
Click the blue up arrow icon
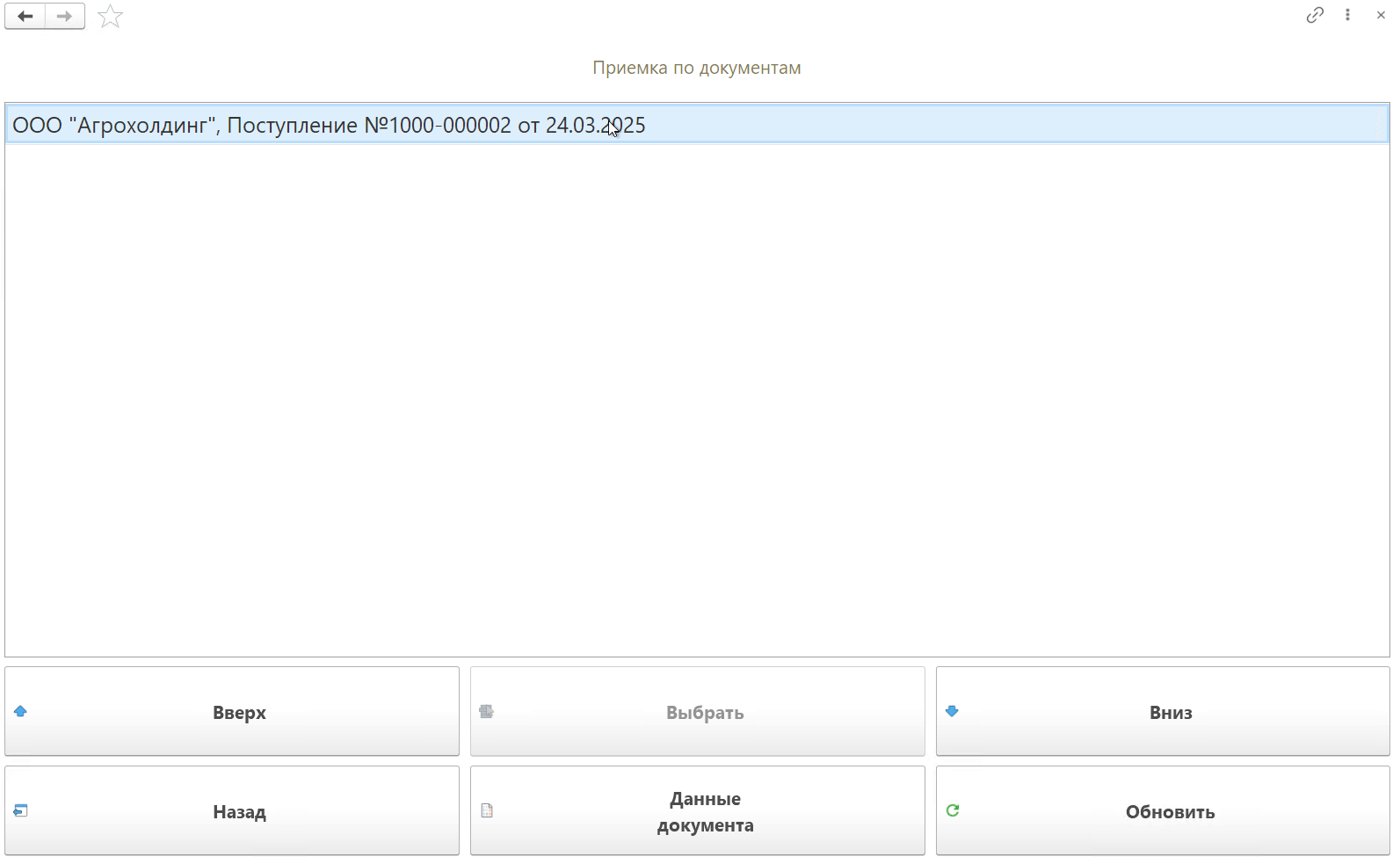pyautogui.click(x=20, y=711)
